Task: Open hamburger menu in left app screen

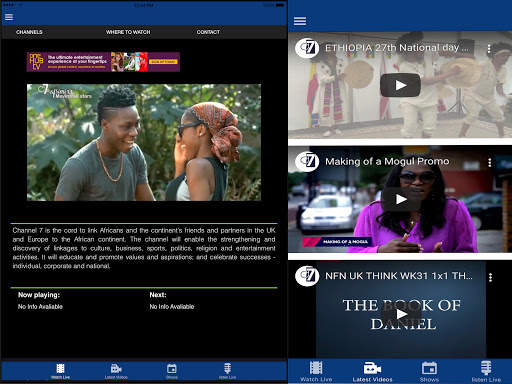Action: point(9,17)
